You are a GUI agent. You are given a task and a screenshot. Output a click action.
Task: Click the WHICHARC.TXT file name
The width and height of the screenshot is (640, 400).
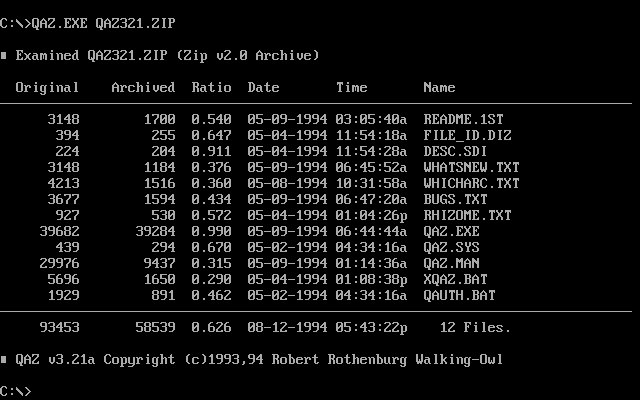pyautogui.click(x=471, y=183)
